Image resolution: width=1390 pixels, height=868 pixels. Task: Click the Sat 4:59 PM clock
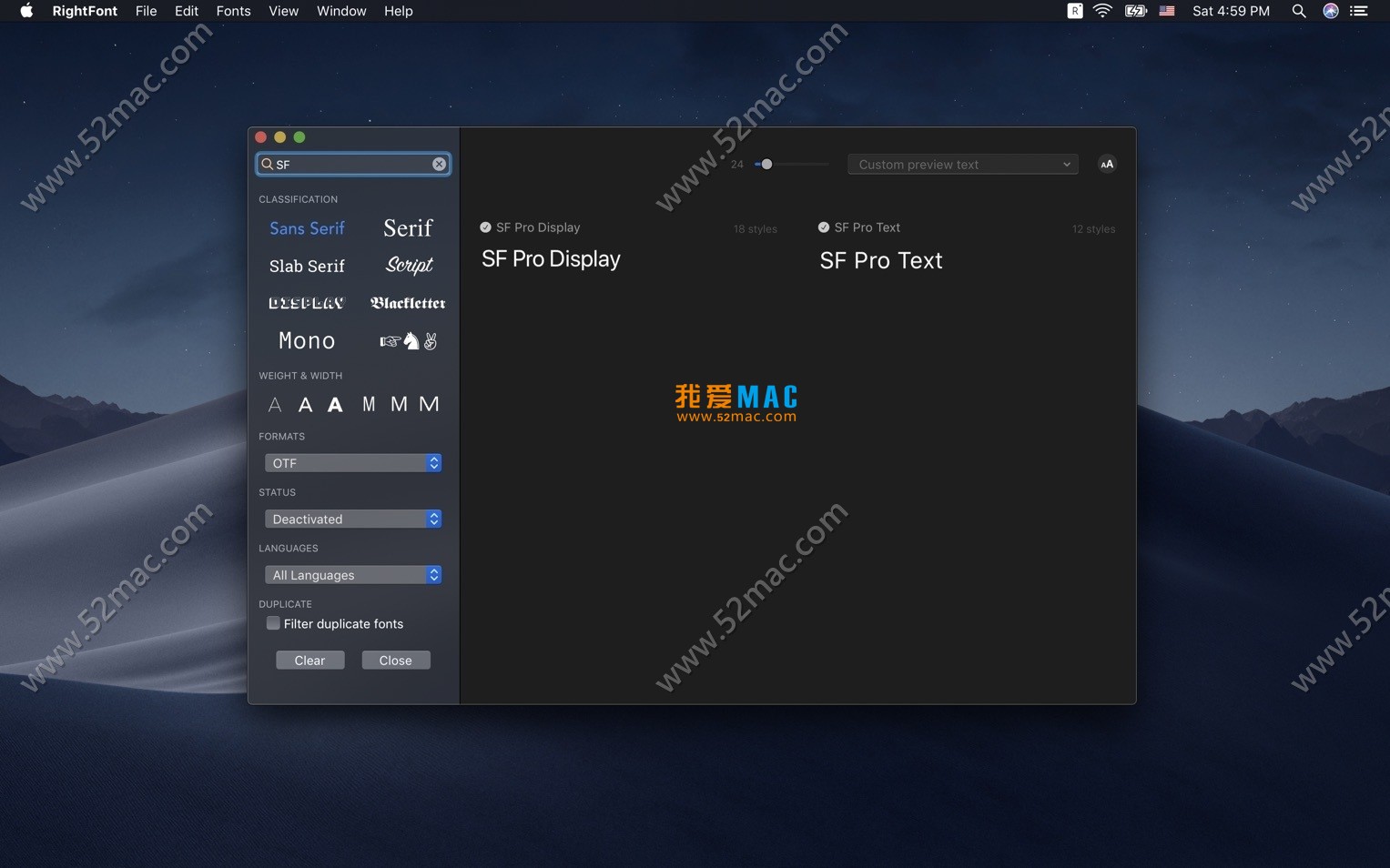1231,11
